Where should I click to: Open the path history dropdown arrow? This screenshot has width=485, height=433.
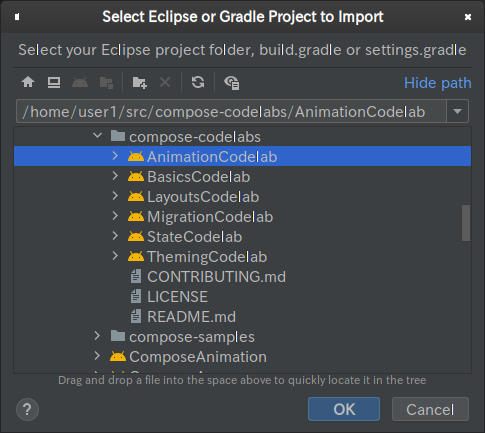[x=458, y=111]
